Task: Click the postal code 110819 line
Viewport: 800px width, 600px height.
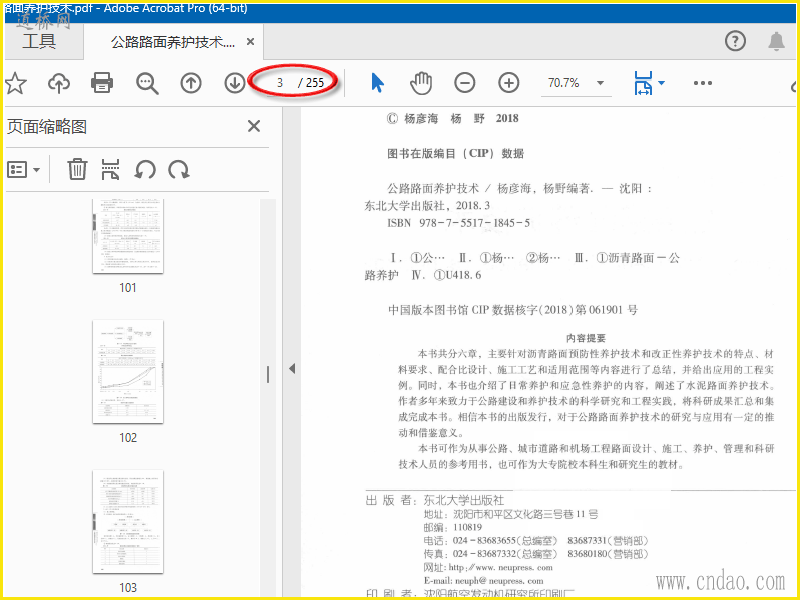Action: tap(452, 527)
